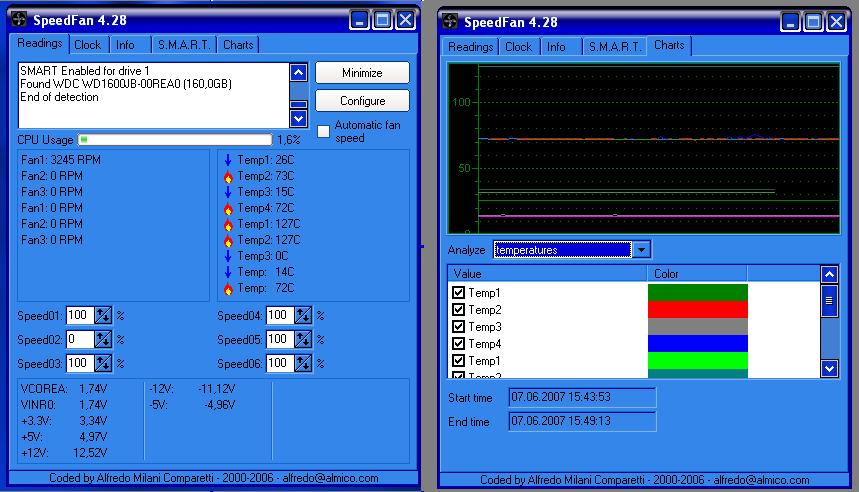Uncheck Temp4 in chart value list
Image resolution: width=859 pixels, height=492 pixels.
coord(459,344)
